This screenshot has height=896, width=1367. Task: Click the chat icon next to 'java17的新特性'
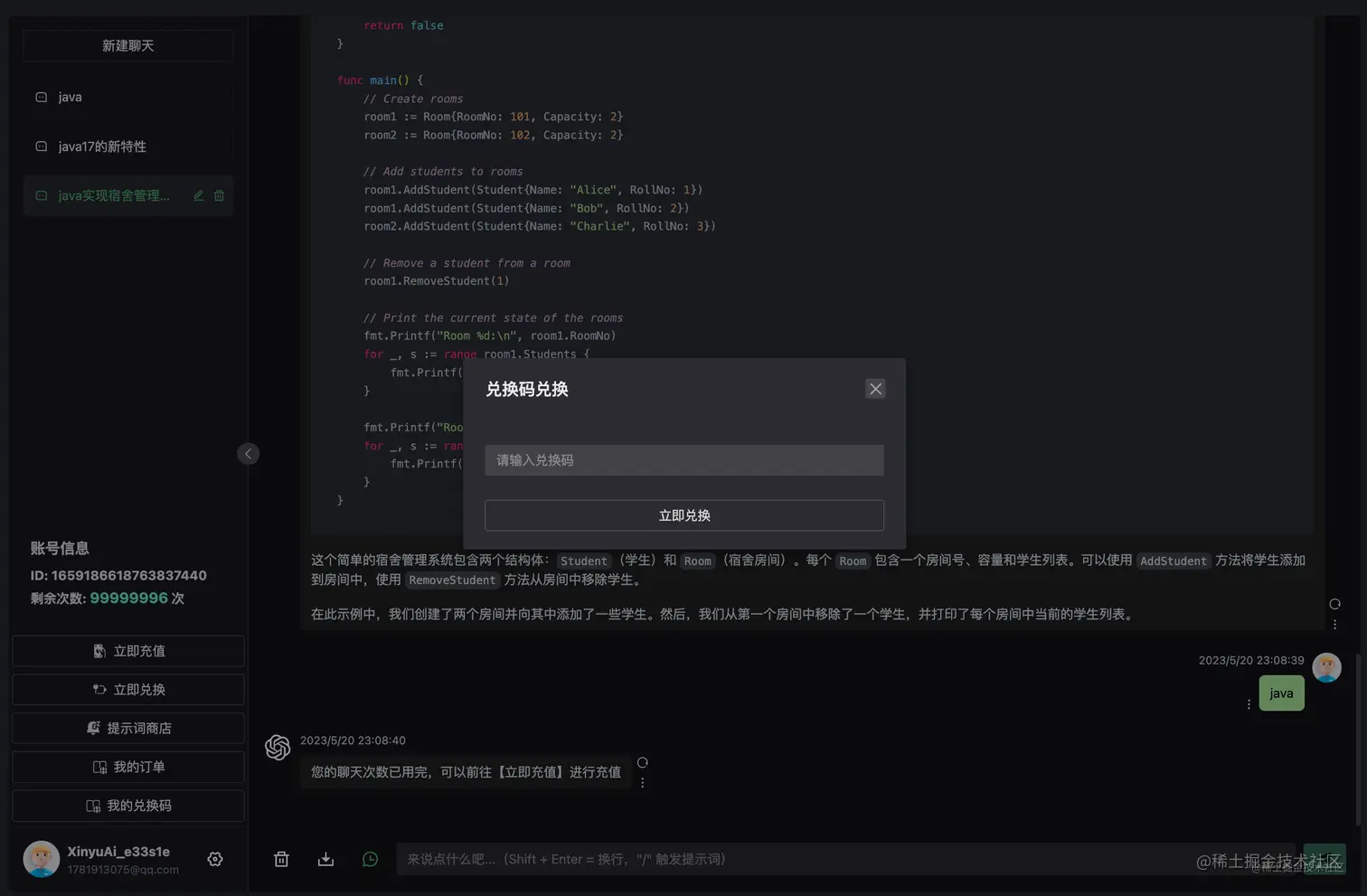(41, 146)
